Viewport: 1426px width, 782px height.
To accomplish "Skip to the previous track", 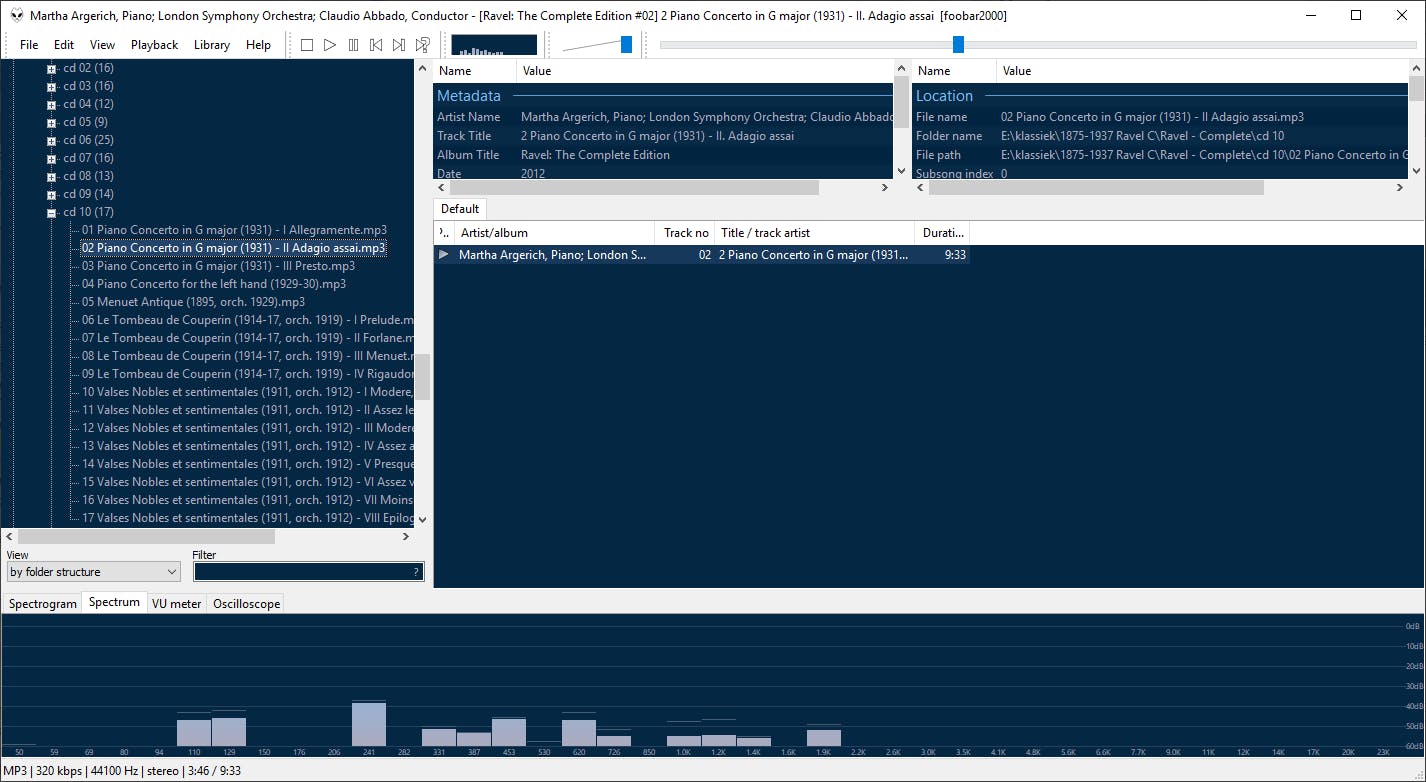I will (376, 45).
